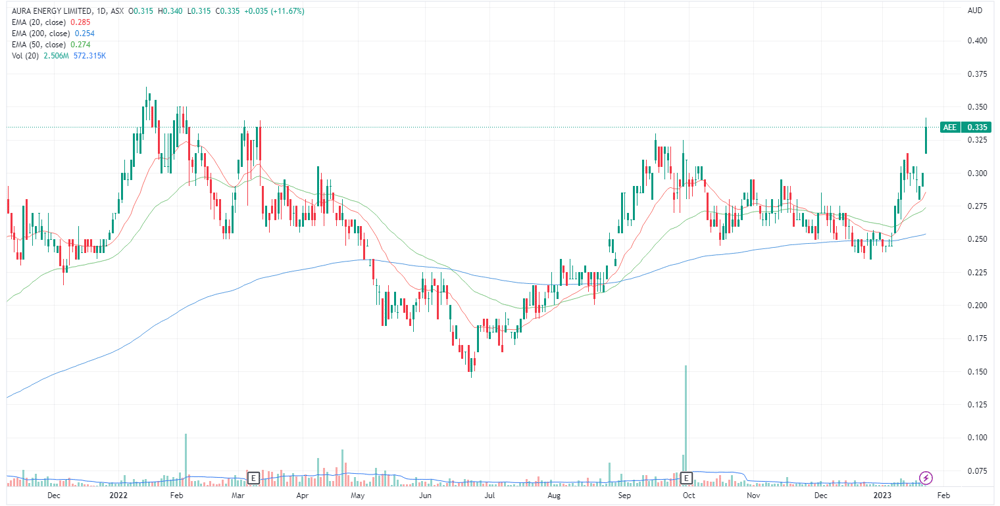Image resolution: width=1000 pixels, height=506 pixels.
Task: Click the 0.325 price axis label
Action: [976, 140]
